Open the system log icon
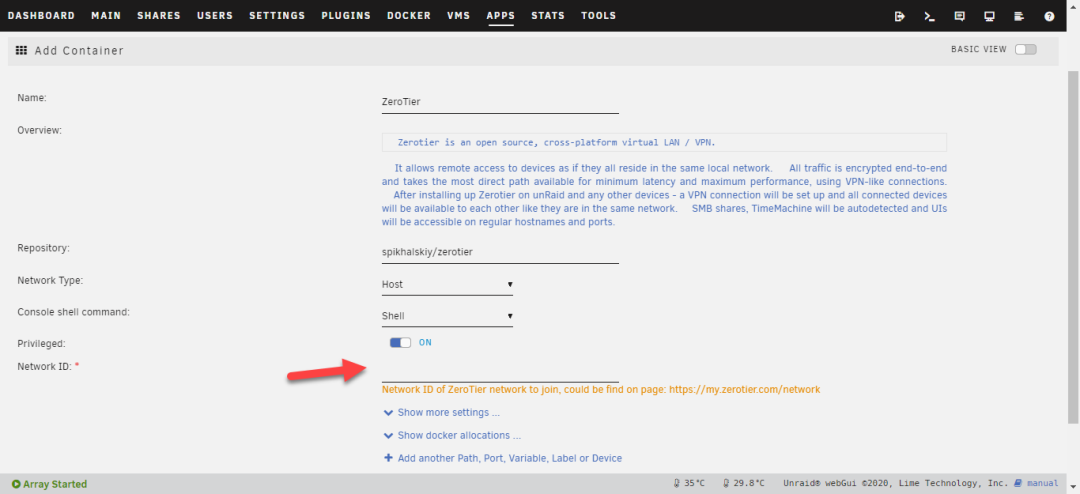 (x=1019, y=17)
